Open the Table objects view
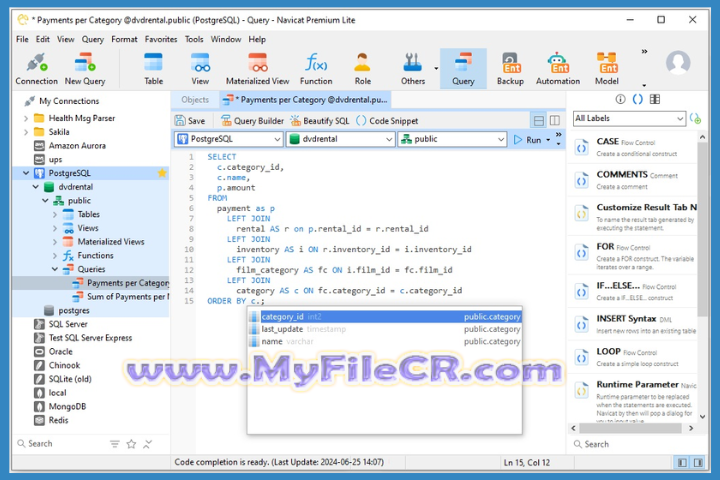This screenshot has width=720, height=480. pos(153,69)
